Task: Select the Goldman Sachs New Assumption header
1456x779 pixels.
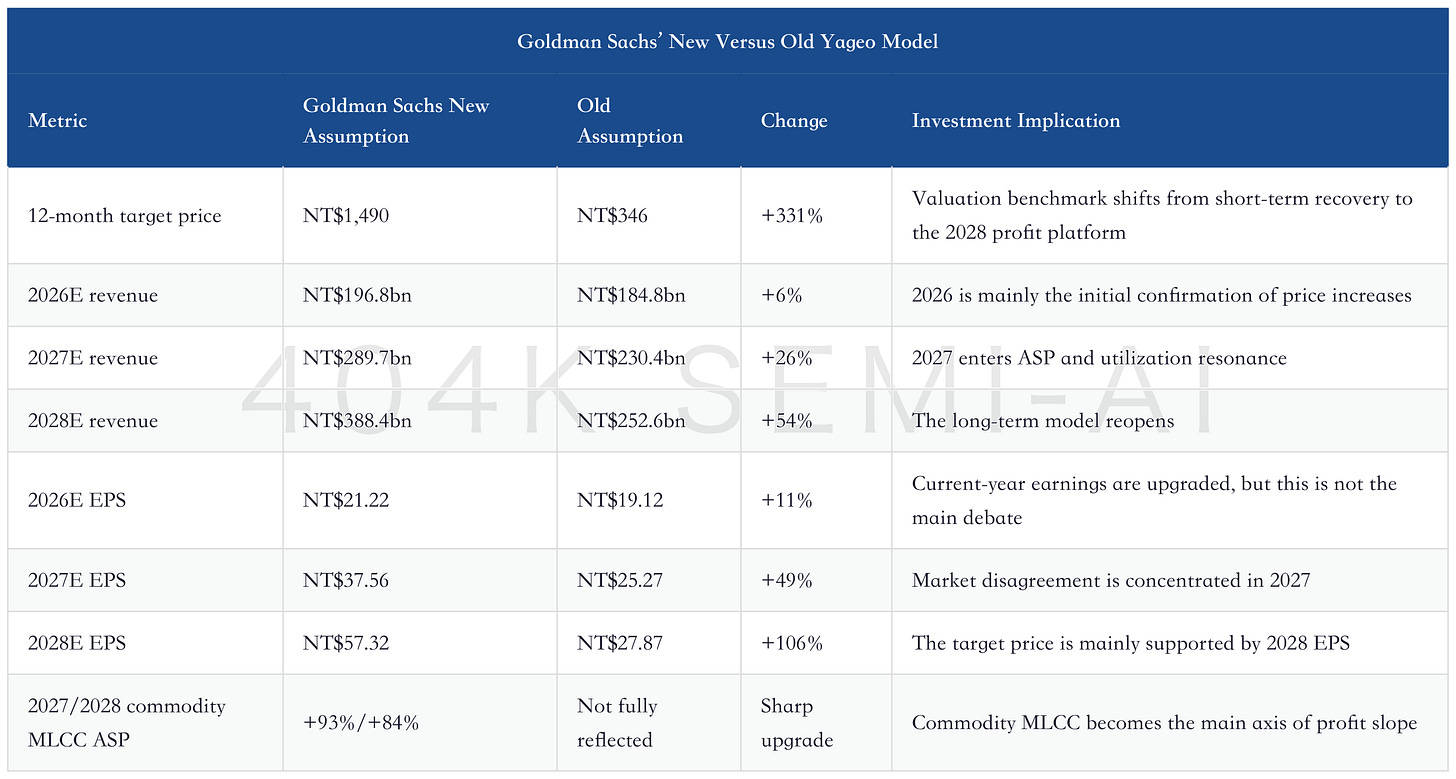Action: point(396,121)
